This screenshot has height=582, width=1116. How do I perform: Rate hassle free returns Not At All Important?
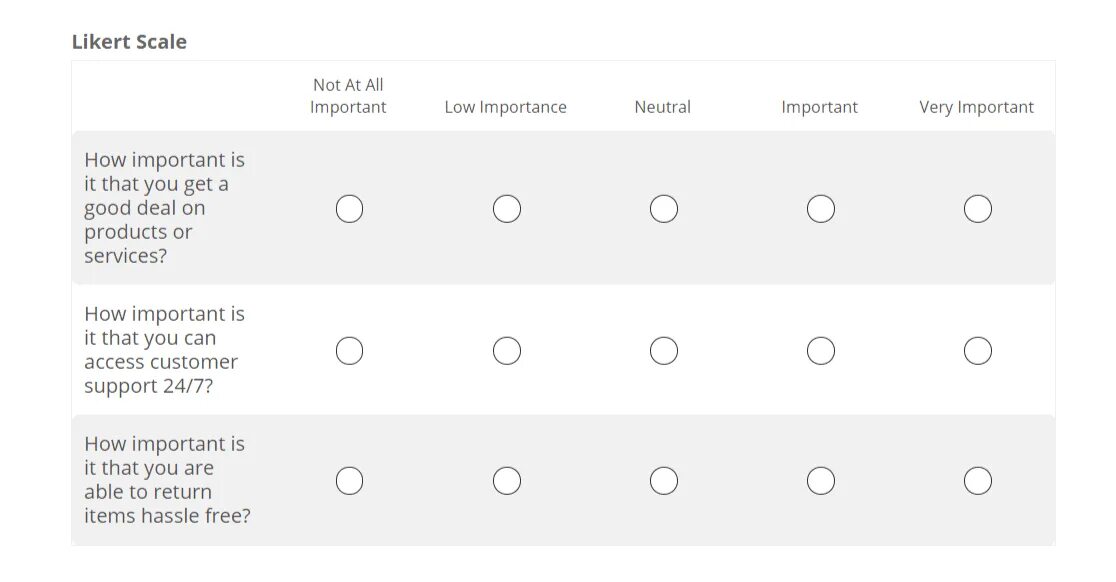coord(349,481)
